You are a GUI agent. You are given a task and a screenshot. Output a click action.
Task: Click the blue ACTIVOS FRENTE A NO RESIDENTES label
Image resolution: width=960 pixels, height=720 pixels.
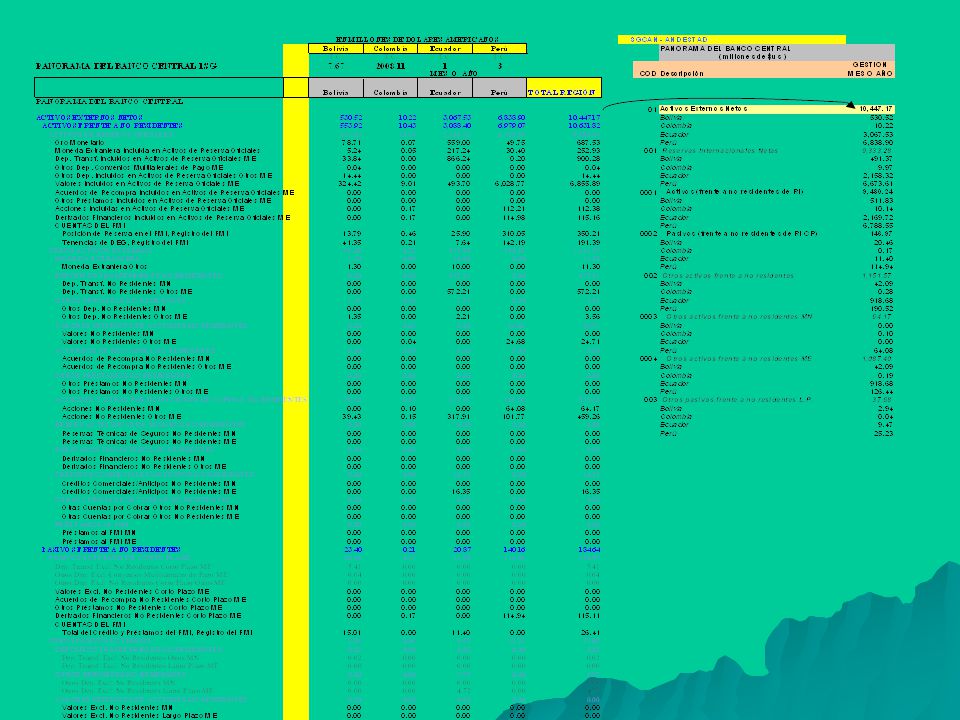coord(112,126)
